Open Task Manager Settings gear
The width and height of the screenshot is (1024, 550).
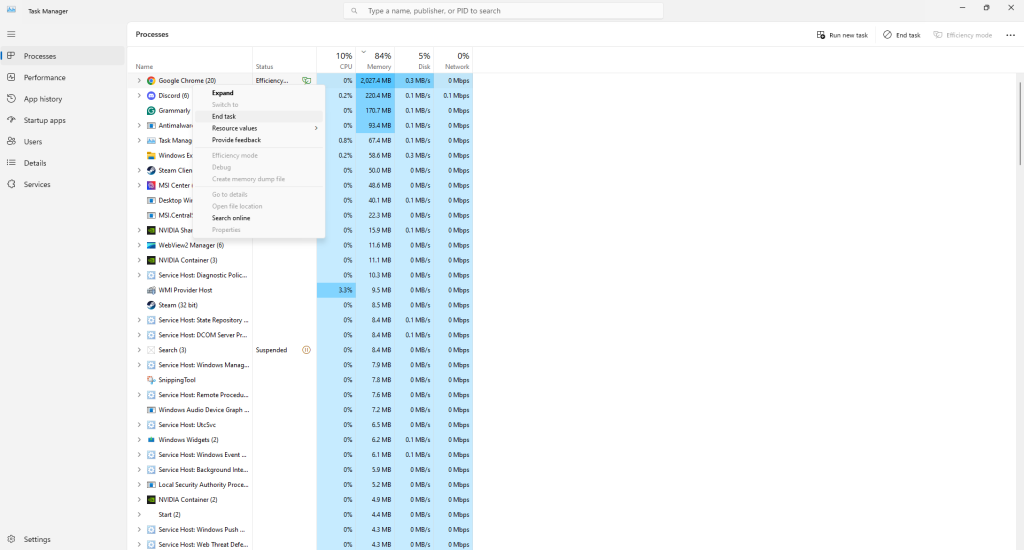pyautogui.click(x=11, y=539)
